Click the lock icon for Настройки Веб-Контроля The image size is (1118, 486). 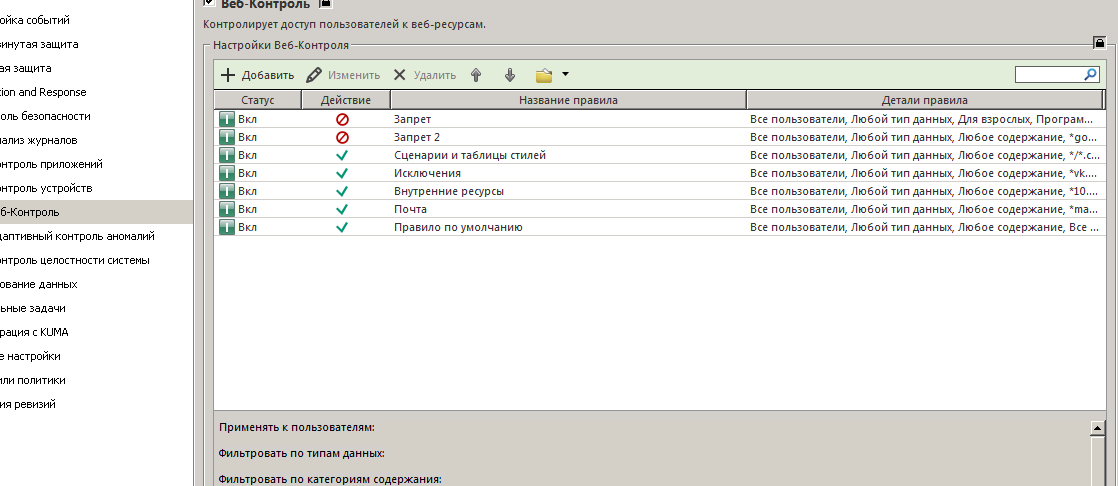coord(1099,43)
